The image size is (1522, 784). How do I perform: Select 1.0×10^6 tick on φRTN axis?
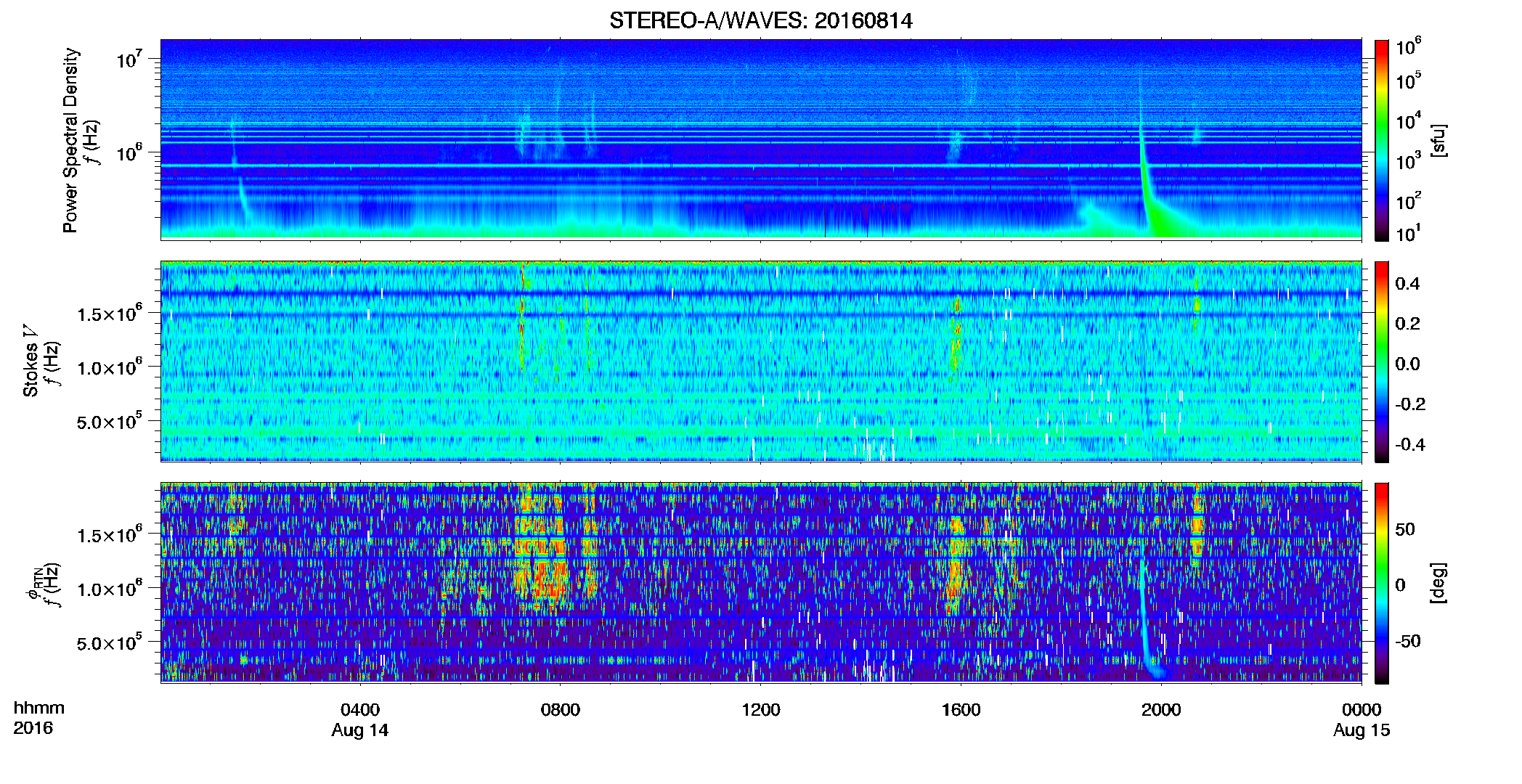click(x=110, y=589)
